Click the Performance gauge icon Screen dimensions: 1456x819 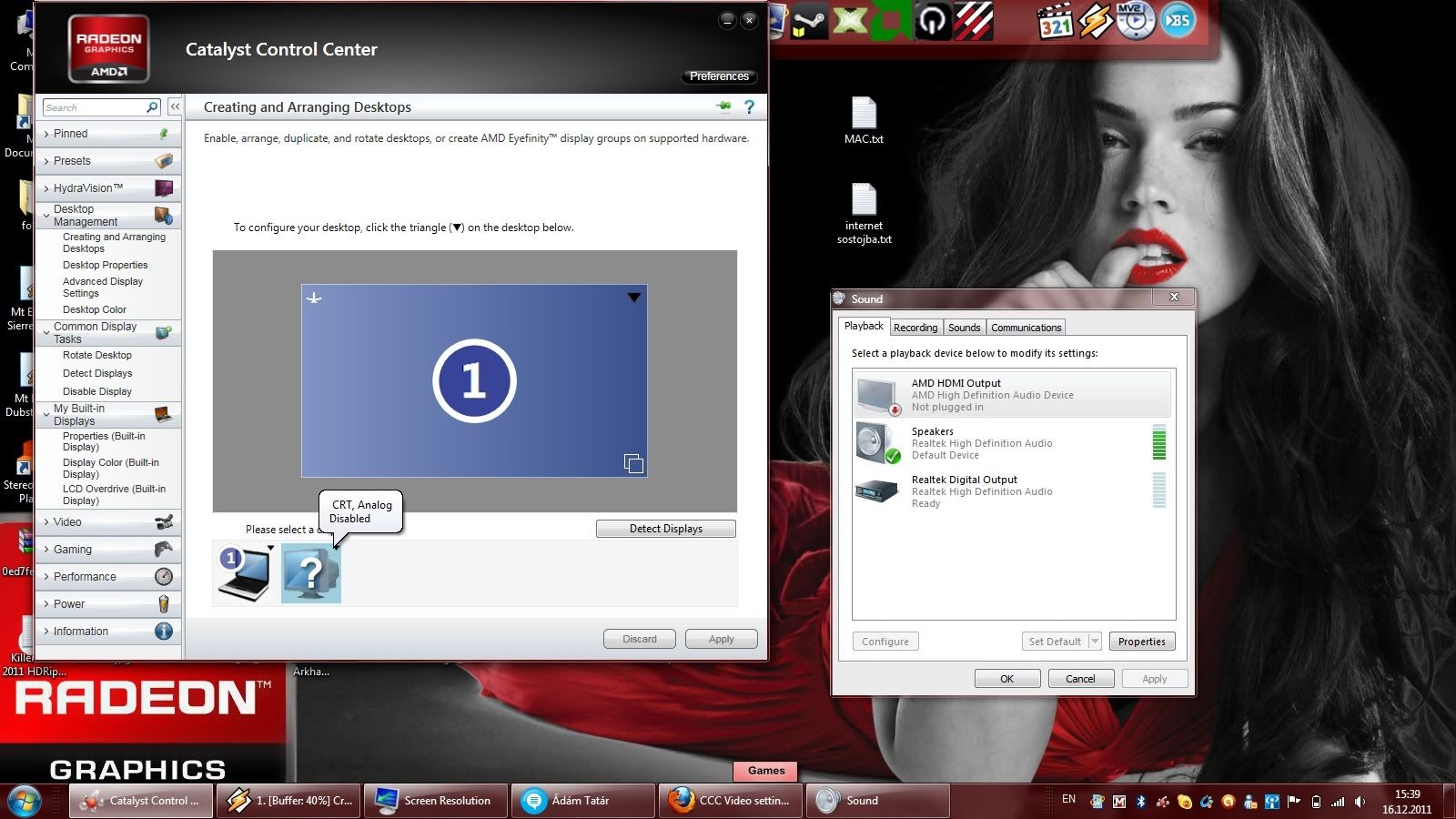coord(164,577)
